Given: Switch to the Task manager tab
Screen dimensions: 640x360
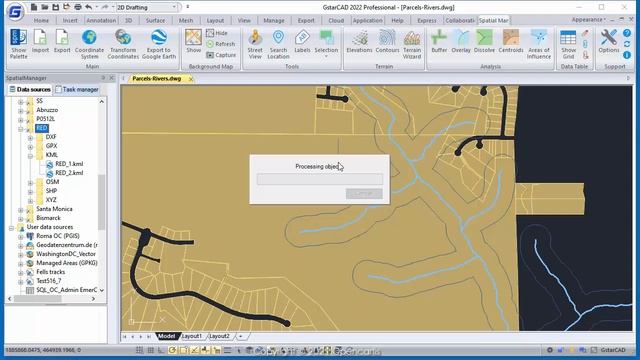Looking at the screenshot, I should pyautogui.click(x=77, y=89).
